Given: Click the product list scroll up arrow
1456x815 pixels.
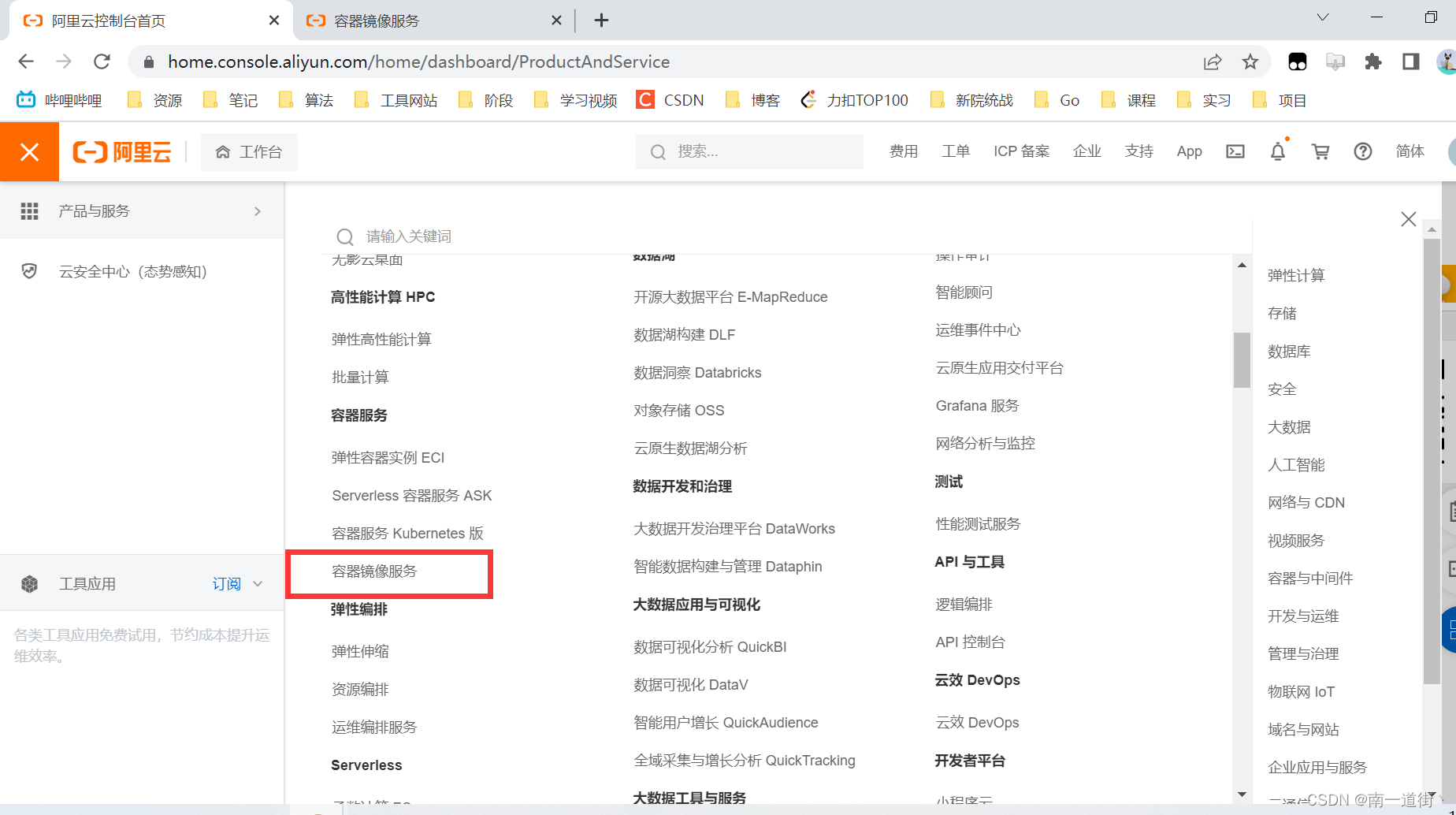Looking at the screenshot, I should click(1242, 265).
